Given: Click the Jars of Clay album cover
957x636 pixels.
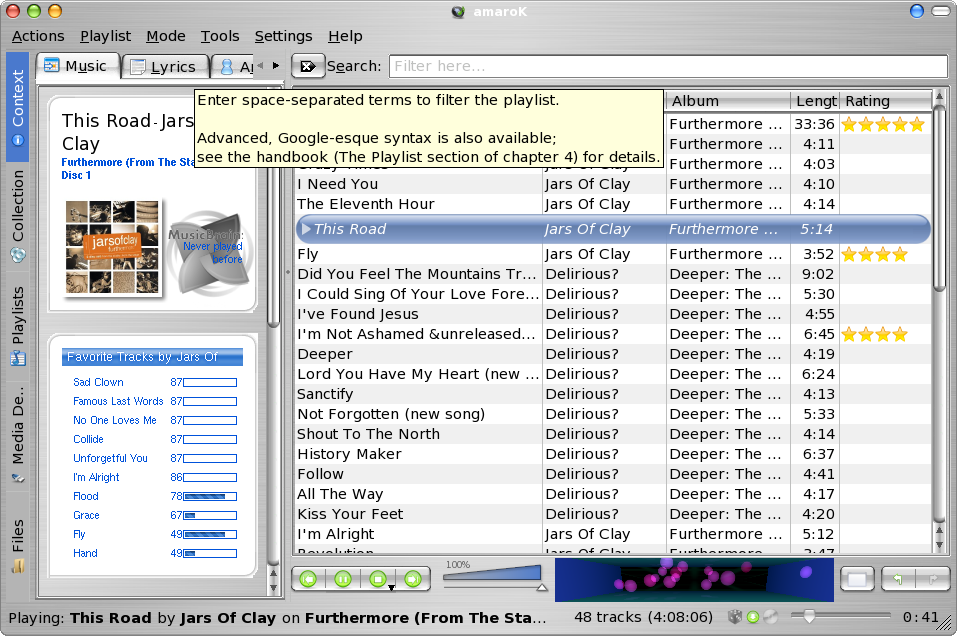Looking at the screenshot, I should 112,247.
